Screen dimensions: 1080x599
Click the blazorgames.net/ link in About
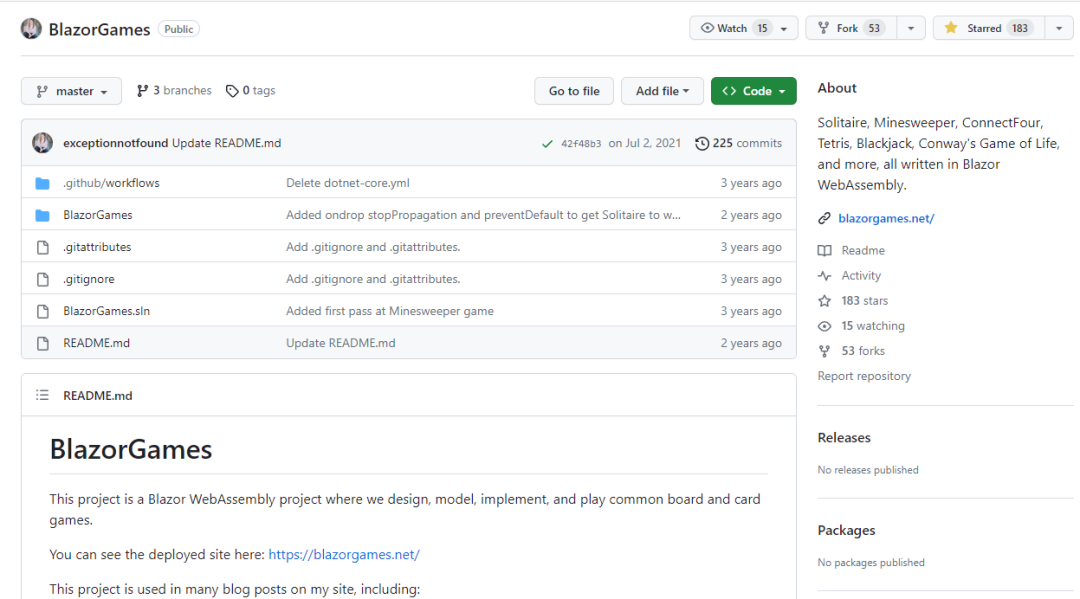(886, 218)
